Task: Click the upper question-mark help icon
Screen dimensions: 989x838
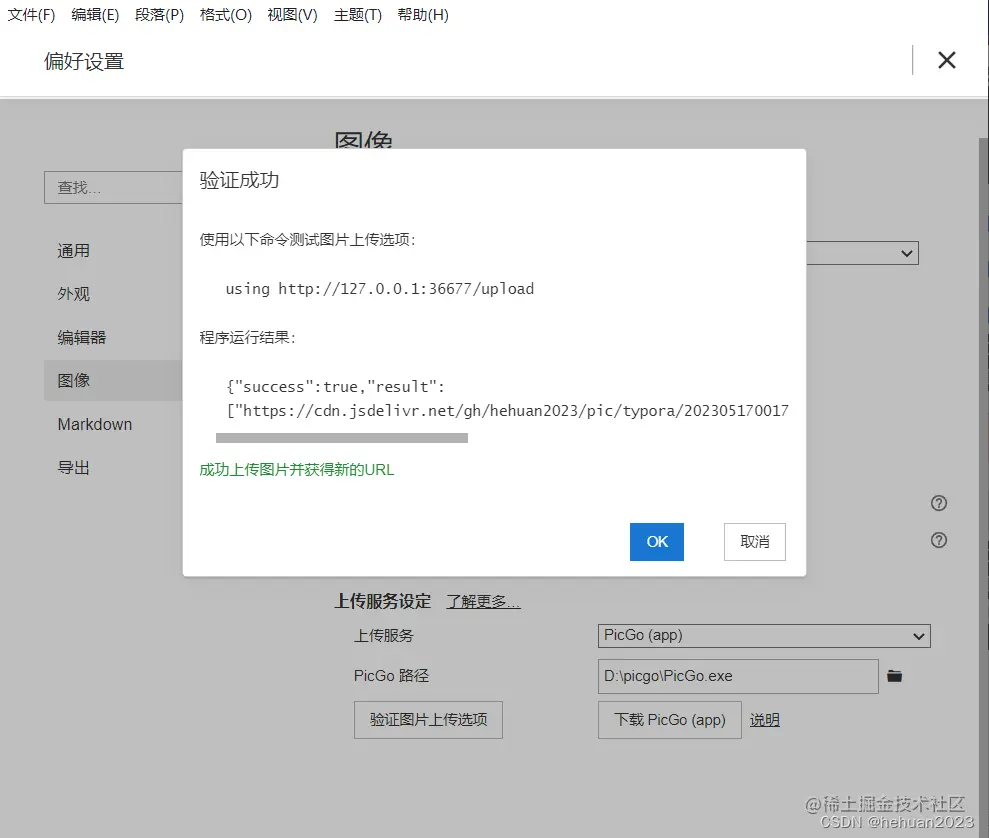Action: 939,503
